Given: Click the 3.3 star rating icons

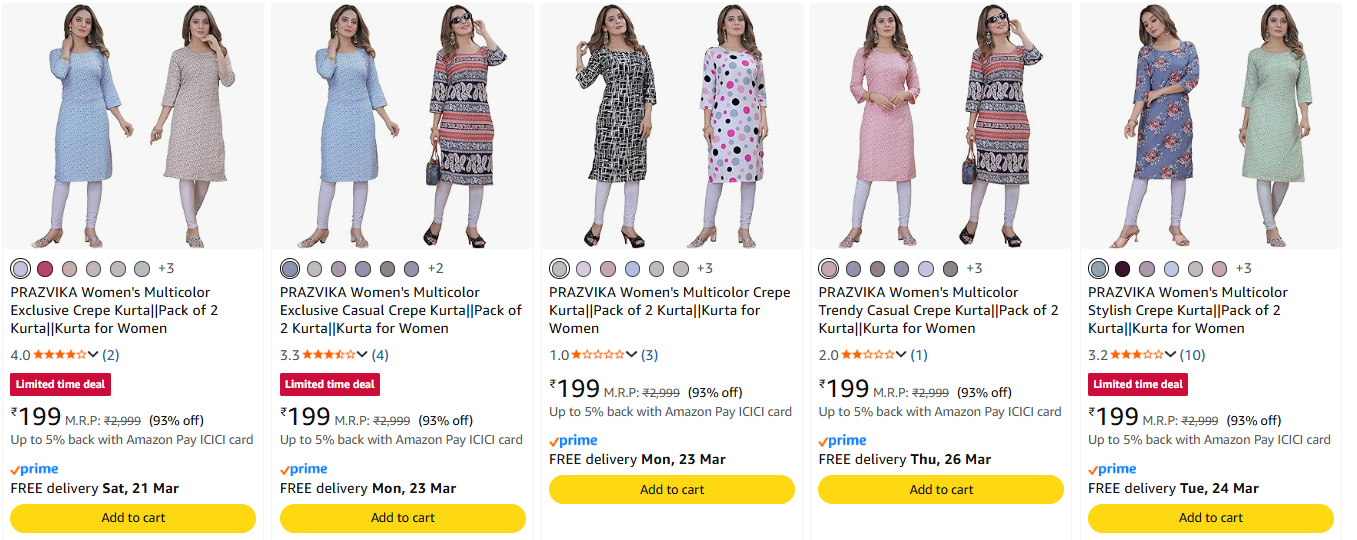Looking at the screenshot, I should (x=329, y=355).
